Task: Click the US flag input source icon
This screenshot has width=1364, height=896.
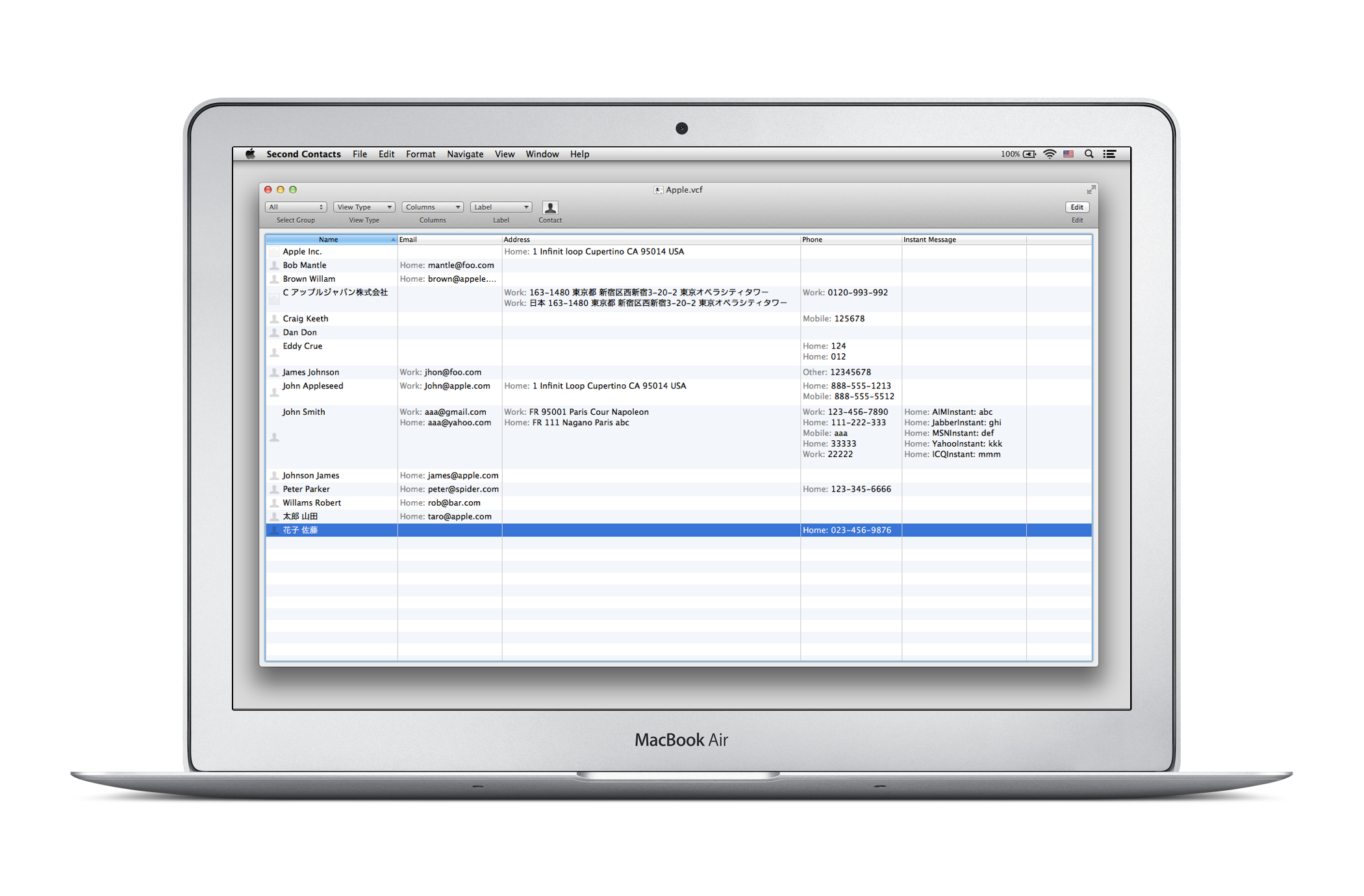Action: pos(1068,154)
